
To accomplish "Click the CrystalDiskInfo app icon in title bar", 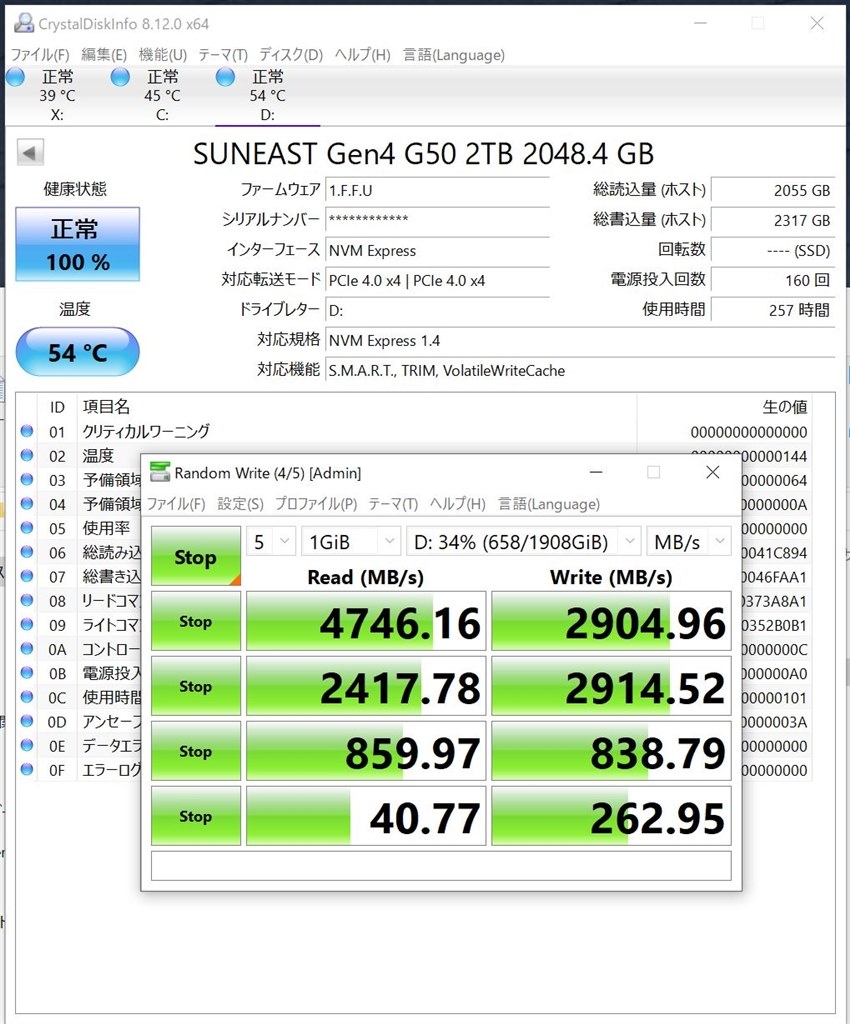I will 24,23.
